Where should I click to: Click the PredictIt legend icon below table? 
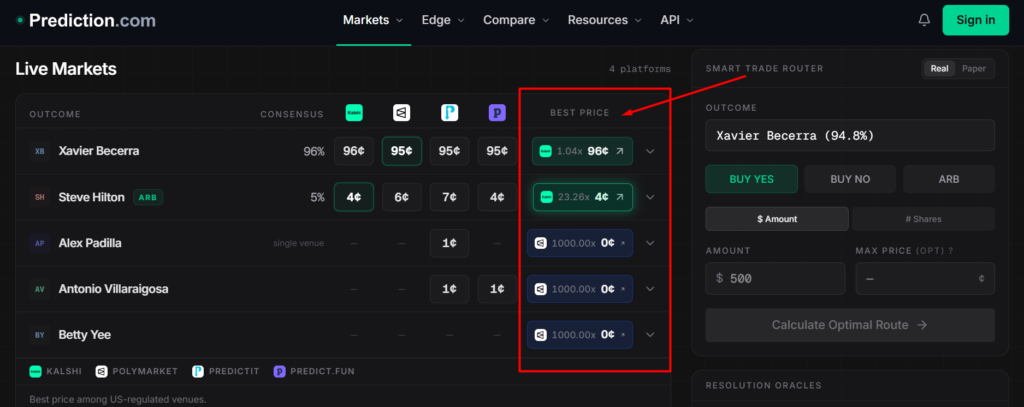(x=198, y=371)
